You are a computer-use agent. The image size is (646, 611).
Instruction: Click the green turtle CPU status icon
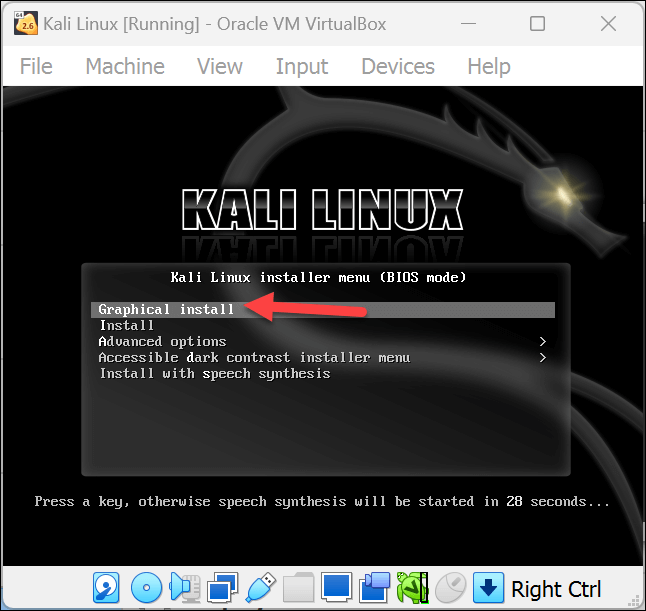(412, 588)
